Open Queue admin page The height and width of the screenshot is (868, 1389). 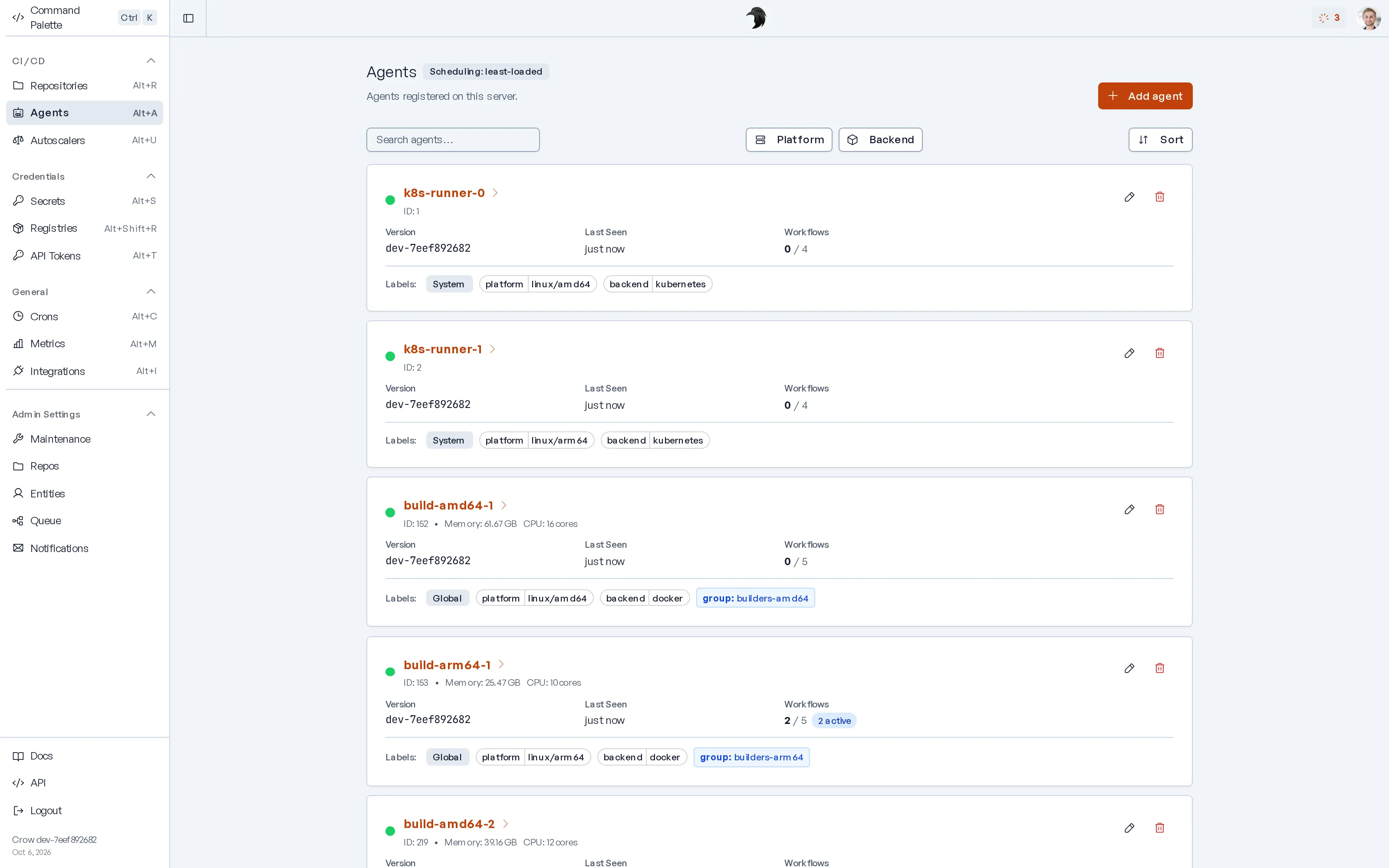tap(84, 521)
